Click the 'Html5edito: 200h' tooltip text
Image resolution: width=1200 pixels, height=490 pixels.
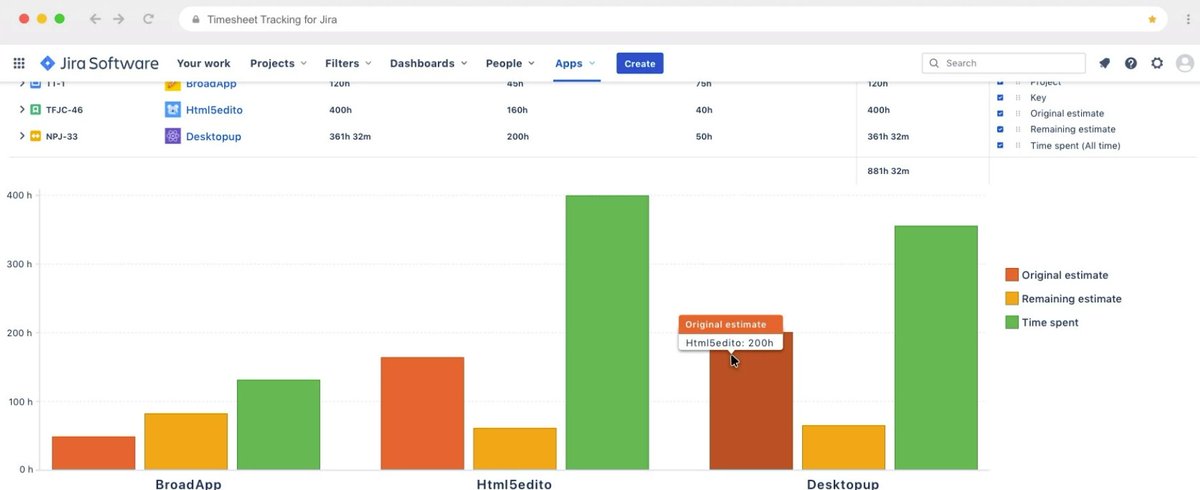pos(730,342)
